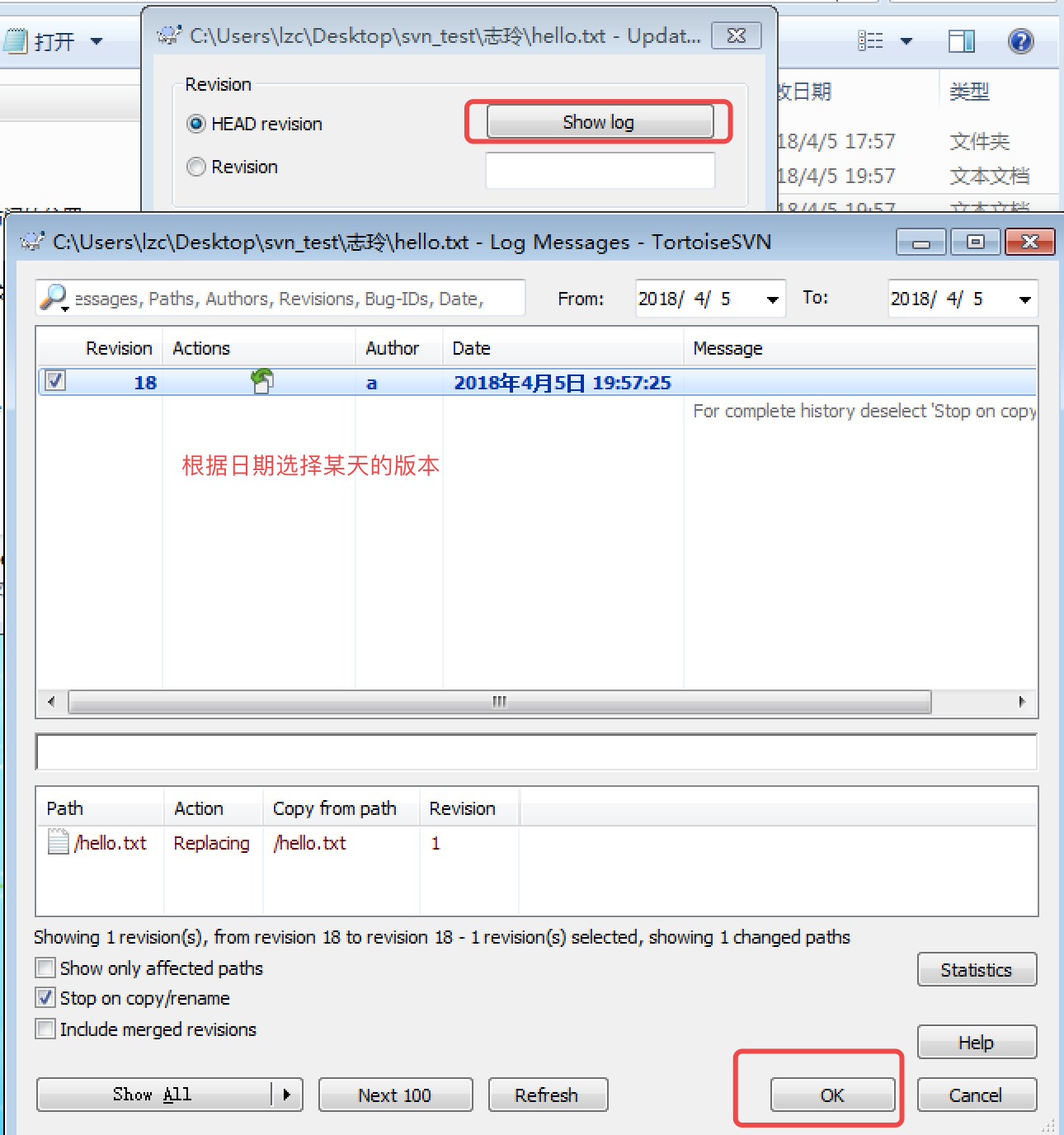
Task: Click the Explorer view layout icon
Action: click(x=870, y=40)
